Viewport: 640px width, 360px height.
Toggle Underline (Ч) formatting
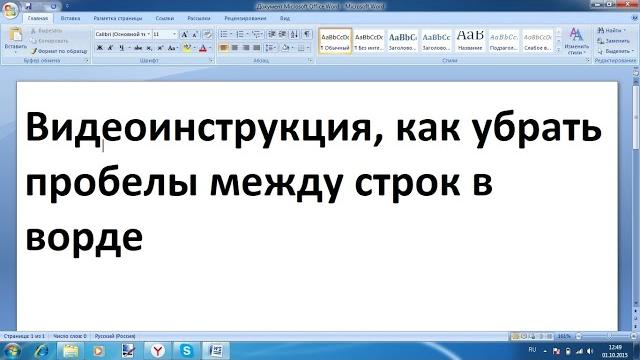click(121, 48)
